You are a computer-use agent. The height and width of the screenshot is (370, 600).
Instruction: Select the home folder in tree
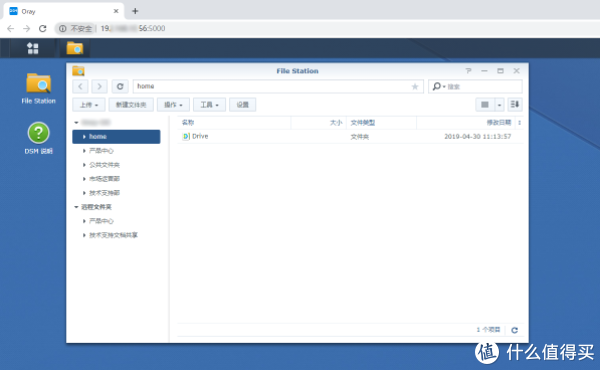[x=116, y=137]
